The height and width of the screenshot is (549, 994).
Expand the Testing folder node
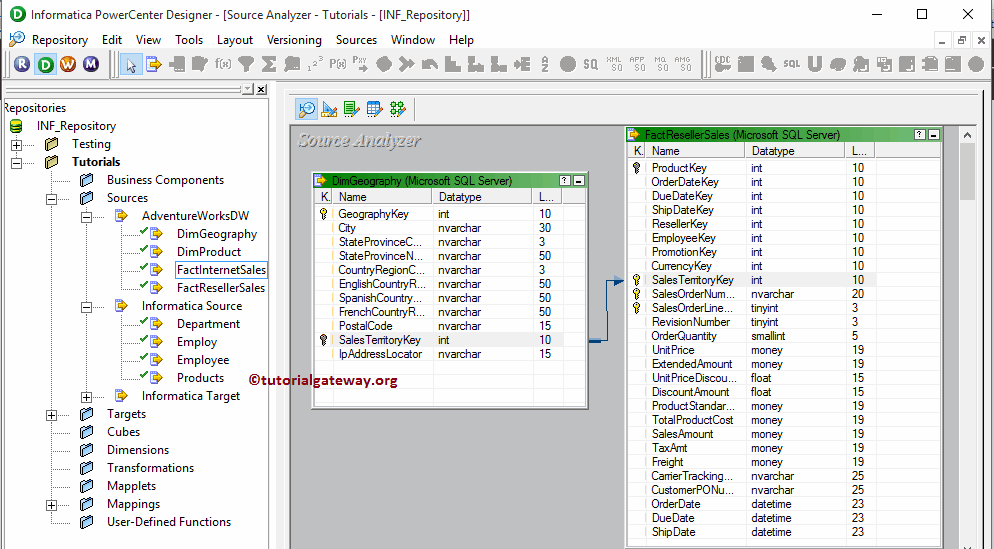click(x=17, y=144)
